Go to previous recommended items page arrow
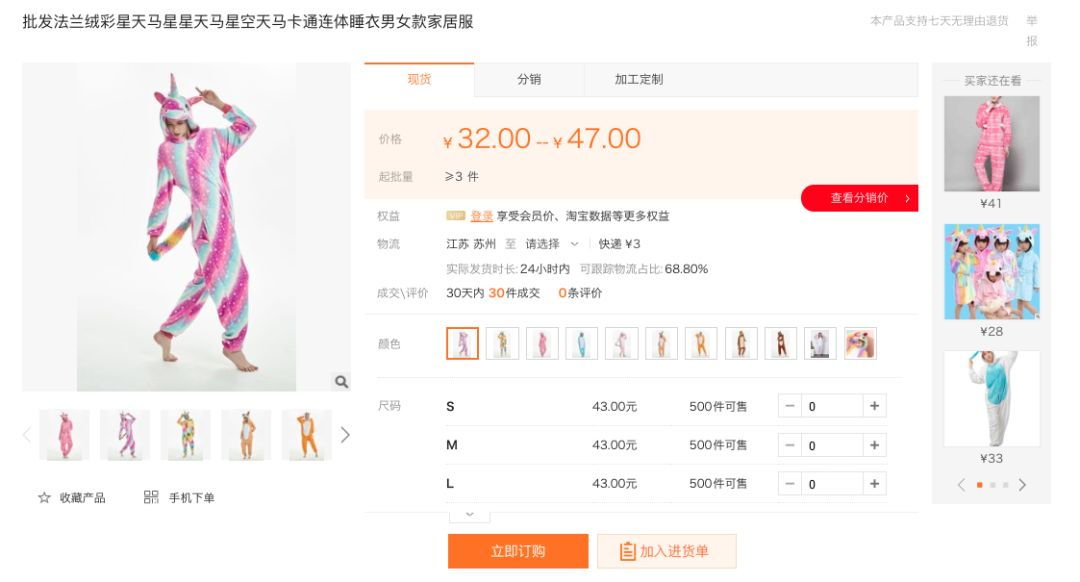 click(x=961, y=485)
